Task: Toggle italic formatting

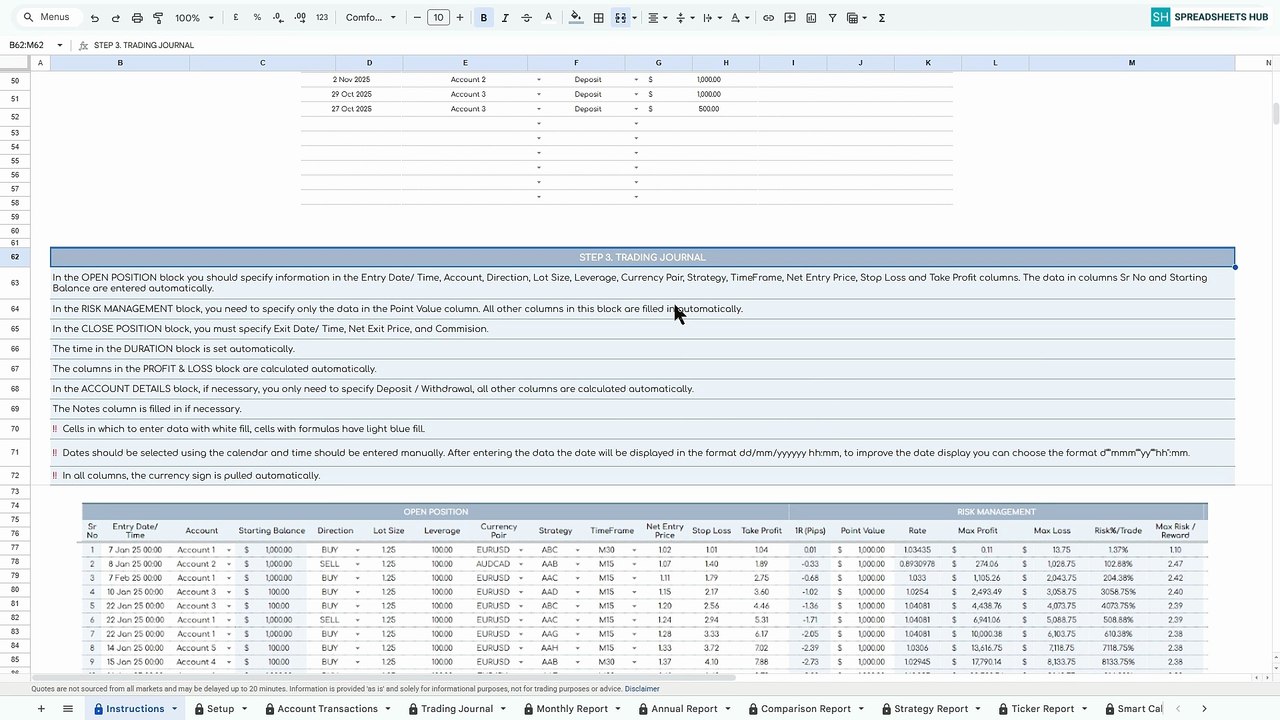Action: 505,18
